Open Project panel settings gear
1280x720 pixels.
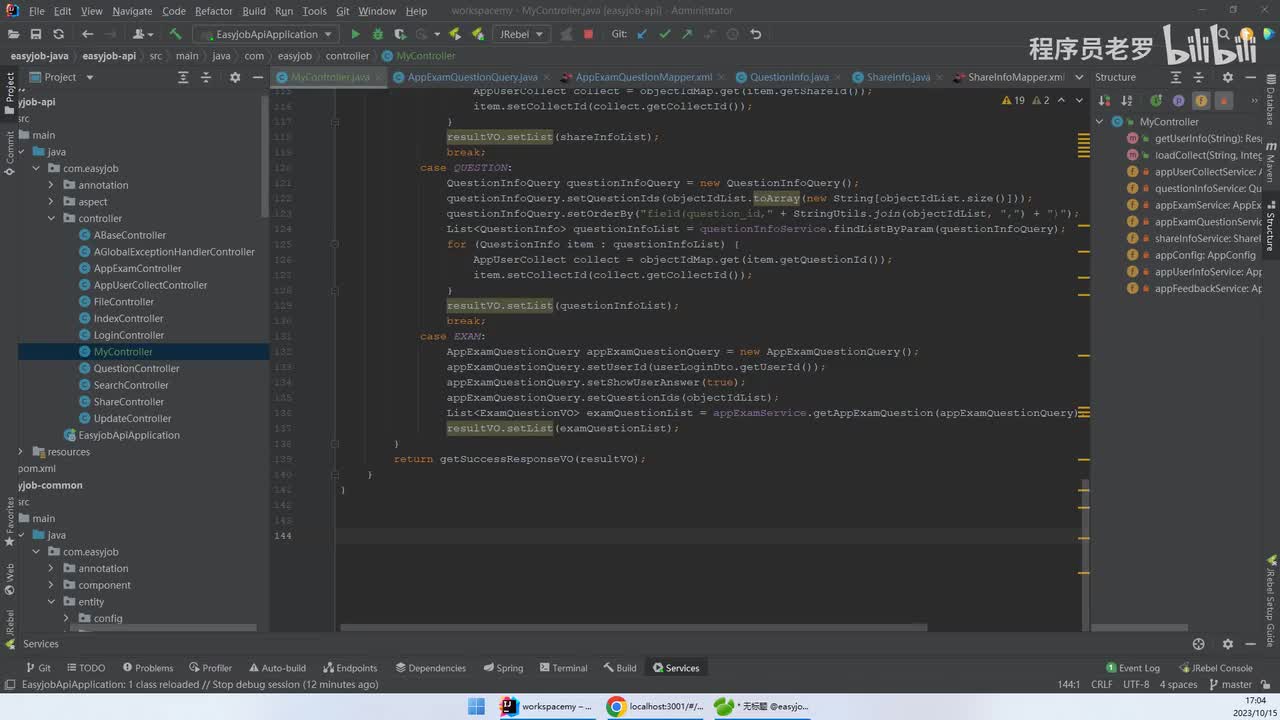[x=235, y=77]
